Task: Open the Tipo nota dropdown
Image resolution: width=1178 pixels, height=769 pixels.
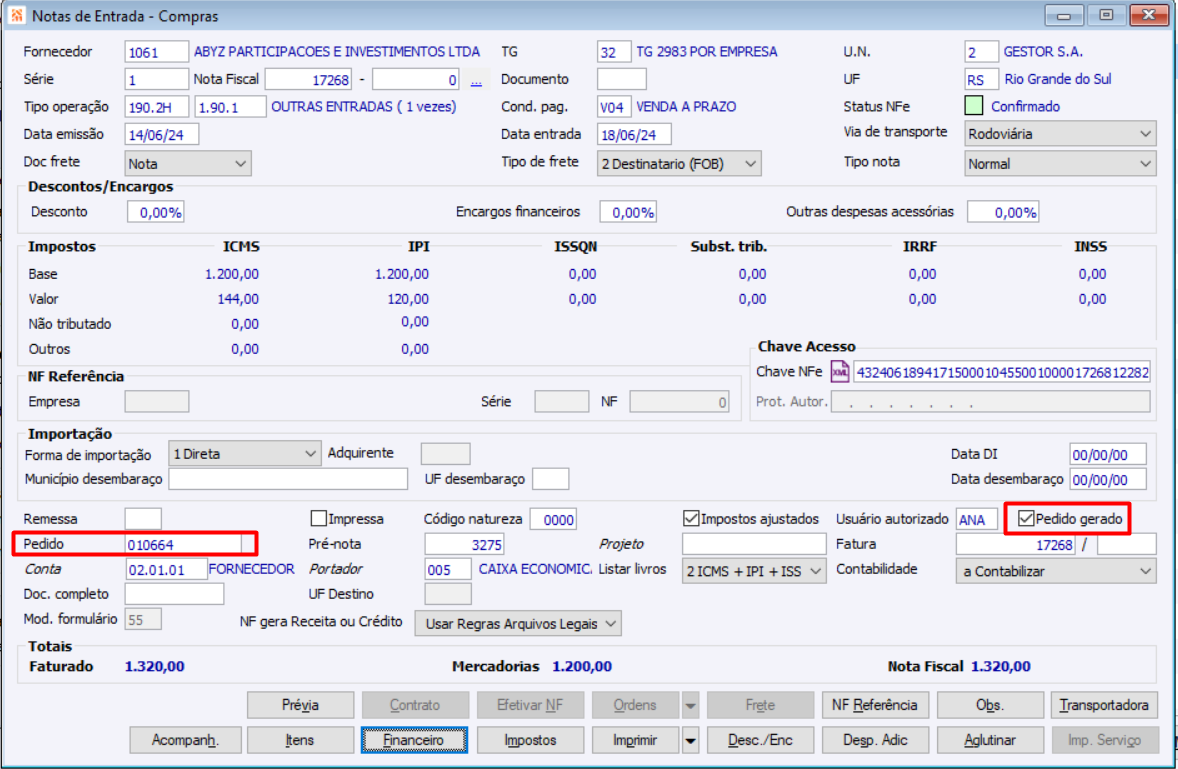Action: tap(1060, 164)
